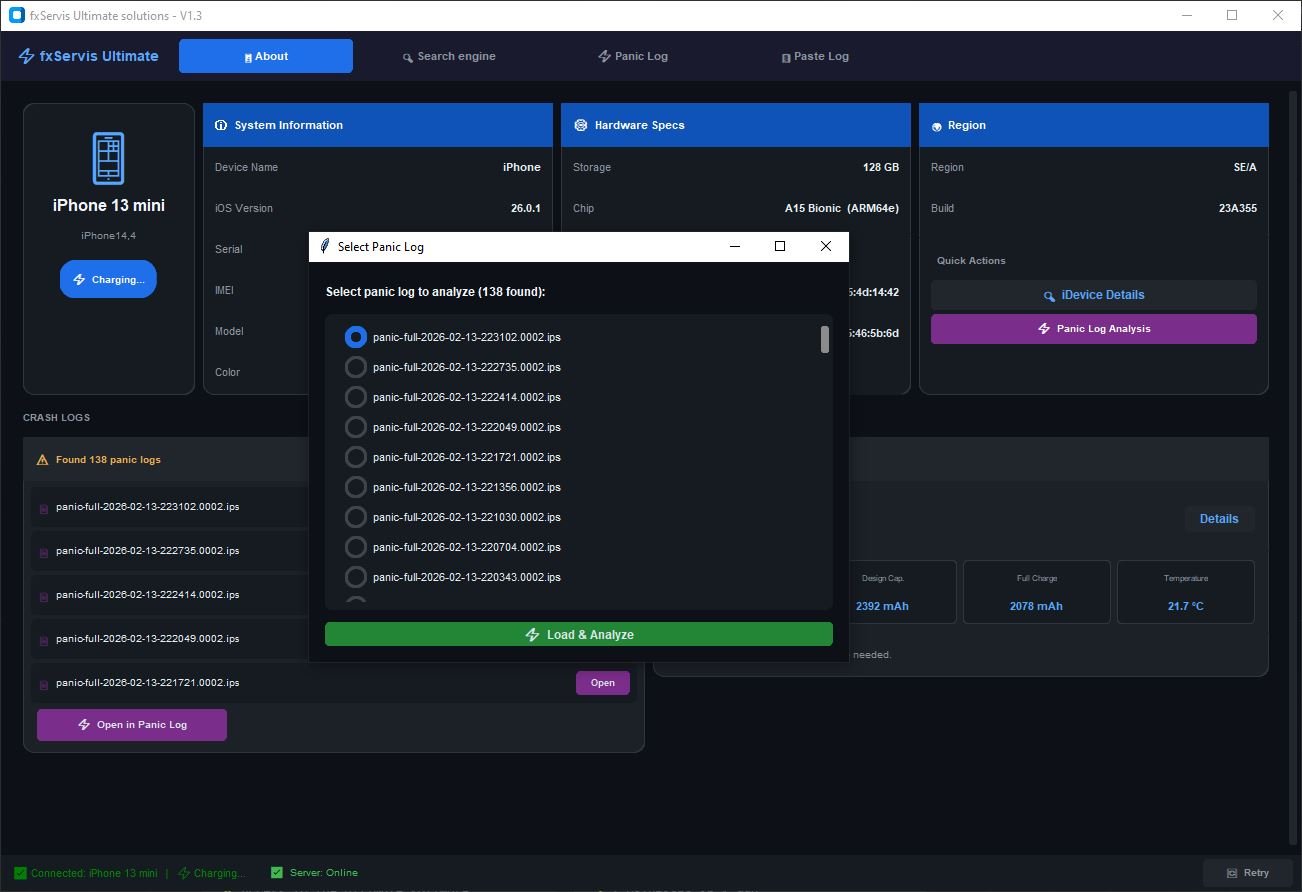
Task: Click the System Information info icon
Action: coord(221,126)
